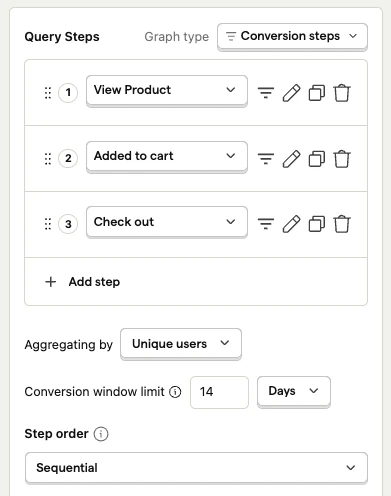The image size is (391, 496).
Task: Open the Sequential step order dropdown
Action: click(196, 468)
